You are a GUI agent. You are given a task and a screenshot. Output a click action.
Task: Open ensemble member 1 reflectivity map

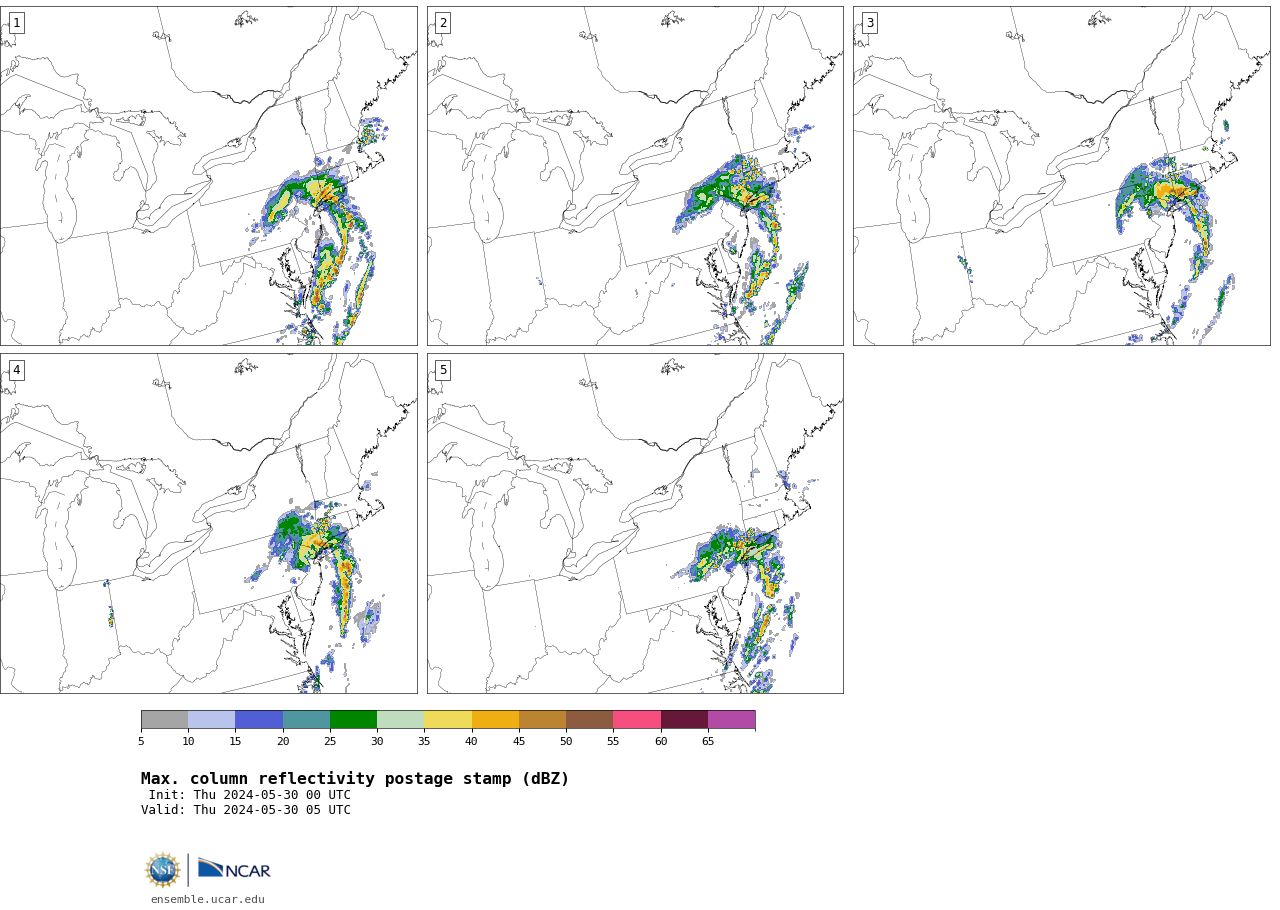coord(208,176)
